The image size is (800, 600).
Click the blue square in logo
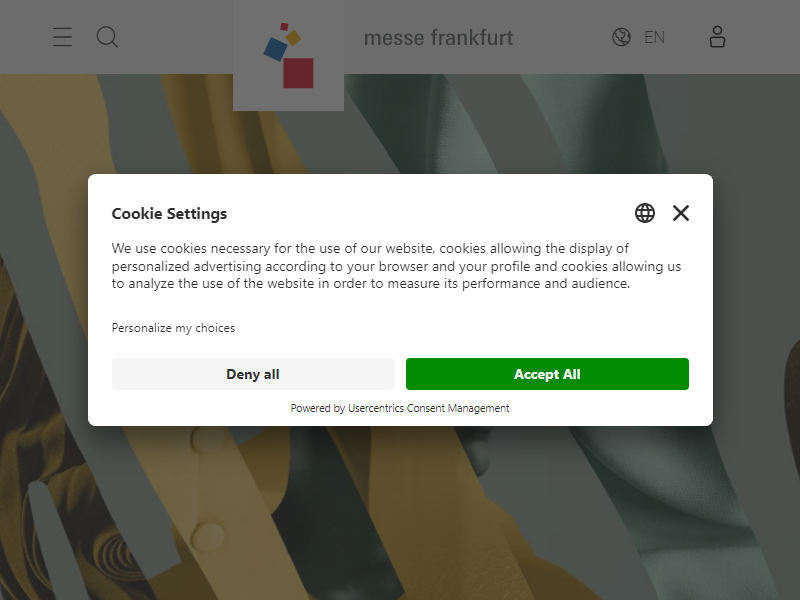point(276,49)
